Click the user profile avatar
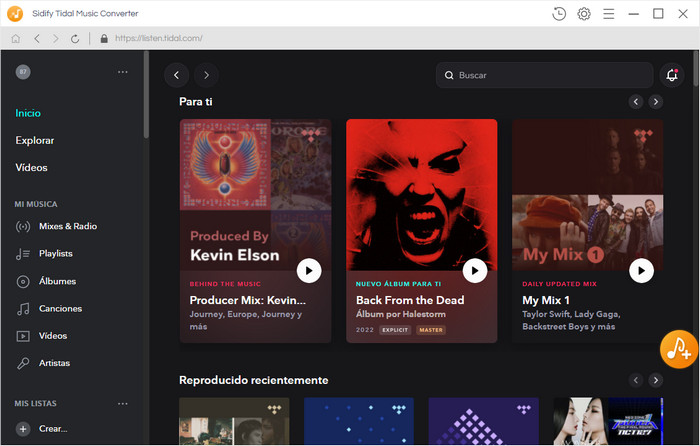This screenshot has height=446, width=700. [23, 72]
